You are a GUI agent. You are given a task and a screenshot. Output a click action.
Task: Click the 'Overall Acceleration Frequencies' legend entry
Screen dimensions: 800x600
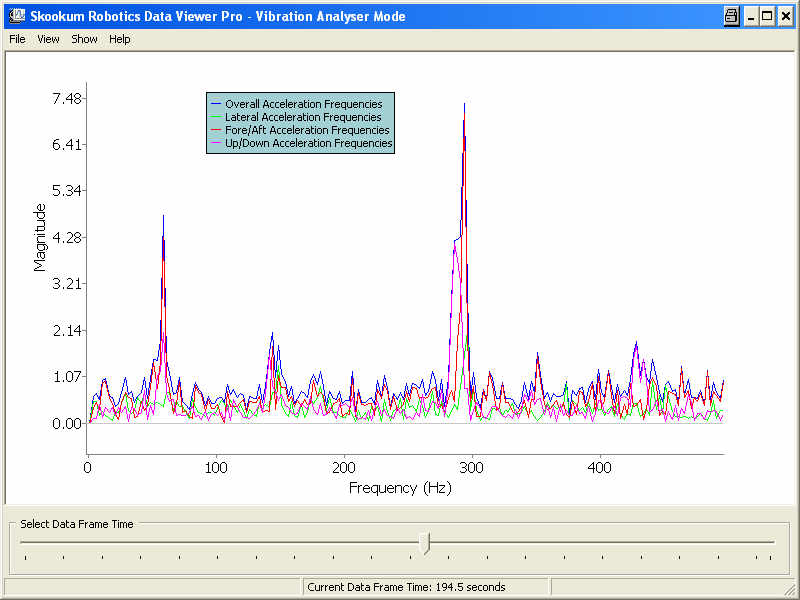[297, 104]
